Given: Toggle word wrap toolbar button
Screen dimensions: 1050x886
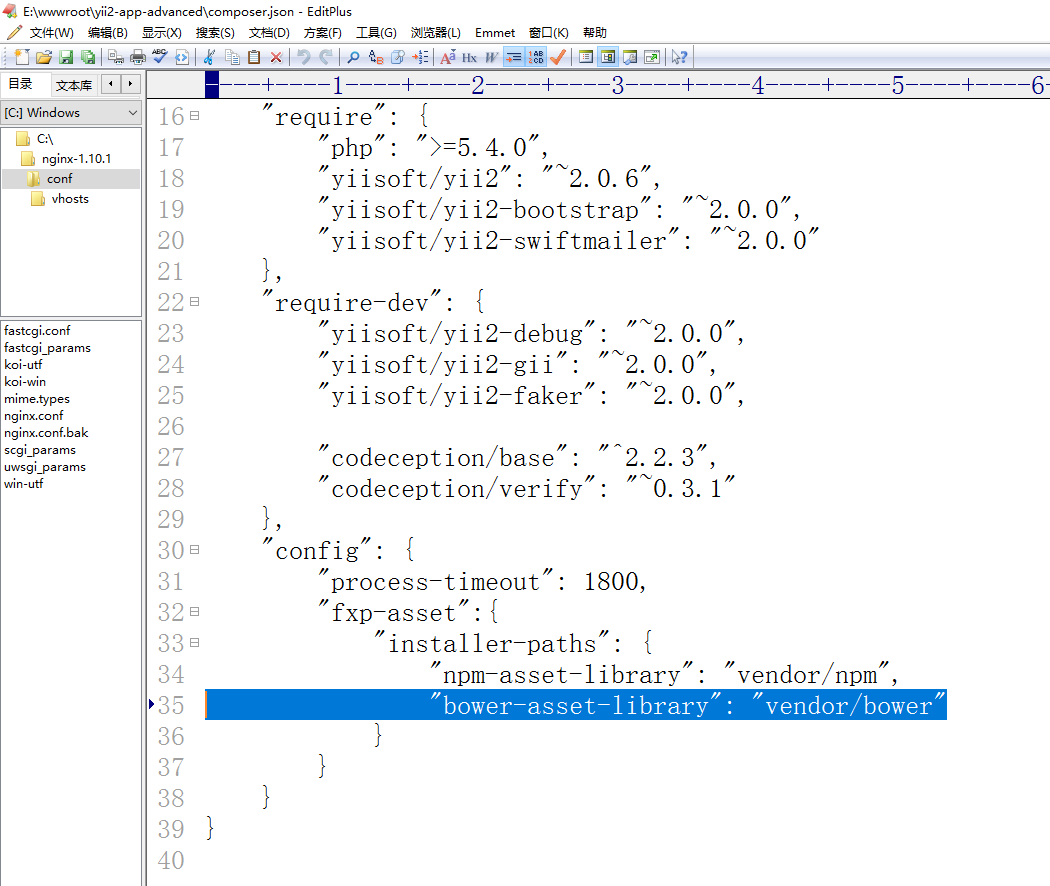Looking at the screenshot, I should click(x=514, y=57).
